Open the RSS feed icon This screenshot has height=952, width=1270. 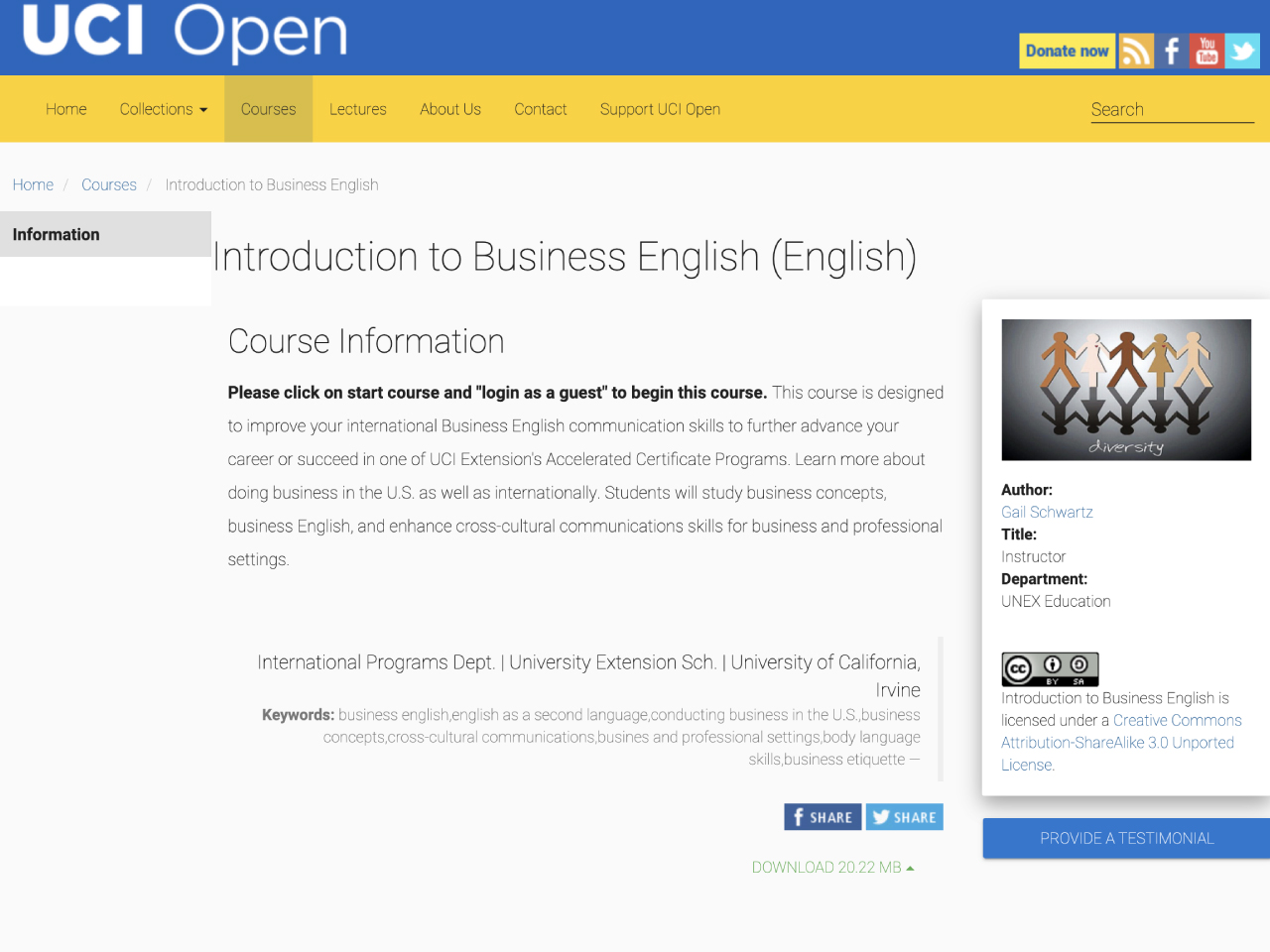[x=1136, y=51]
